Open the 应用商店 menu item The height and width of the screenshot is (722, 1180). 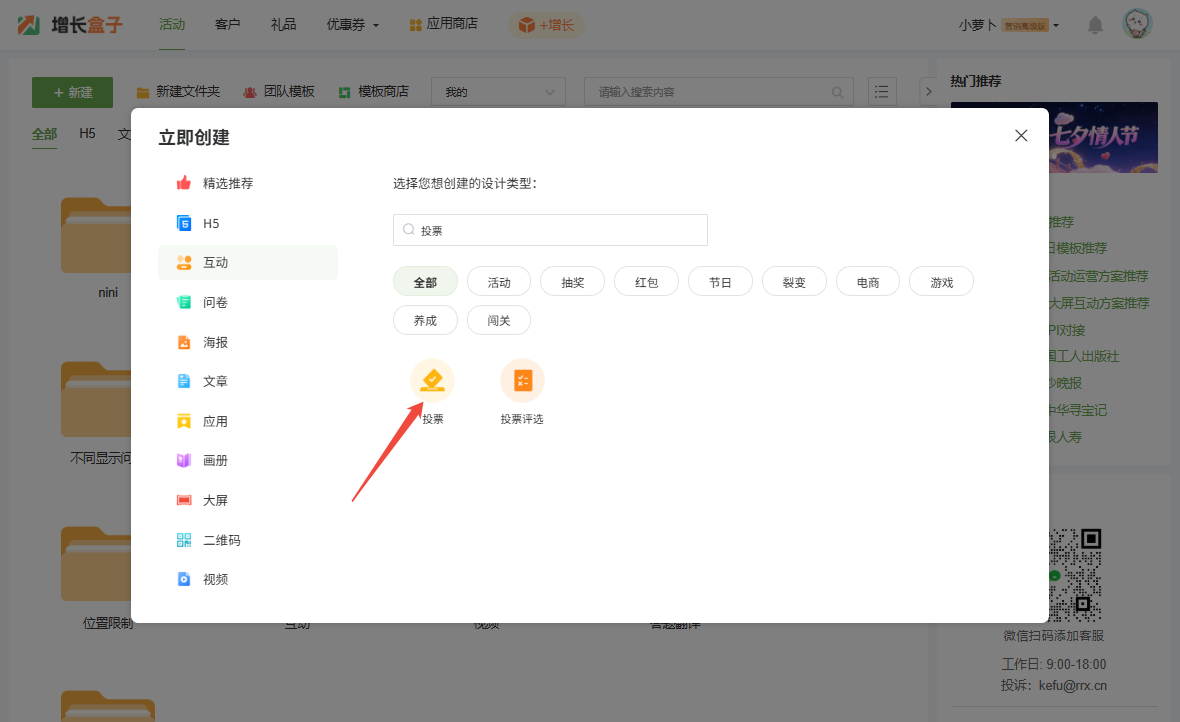pos(443,24)
